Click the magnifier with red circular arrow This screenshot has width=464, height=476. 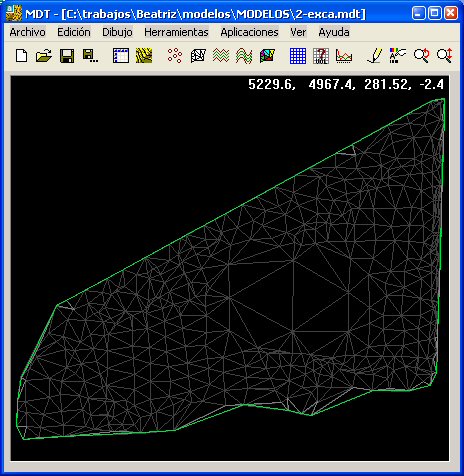(x=421, y=56)
